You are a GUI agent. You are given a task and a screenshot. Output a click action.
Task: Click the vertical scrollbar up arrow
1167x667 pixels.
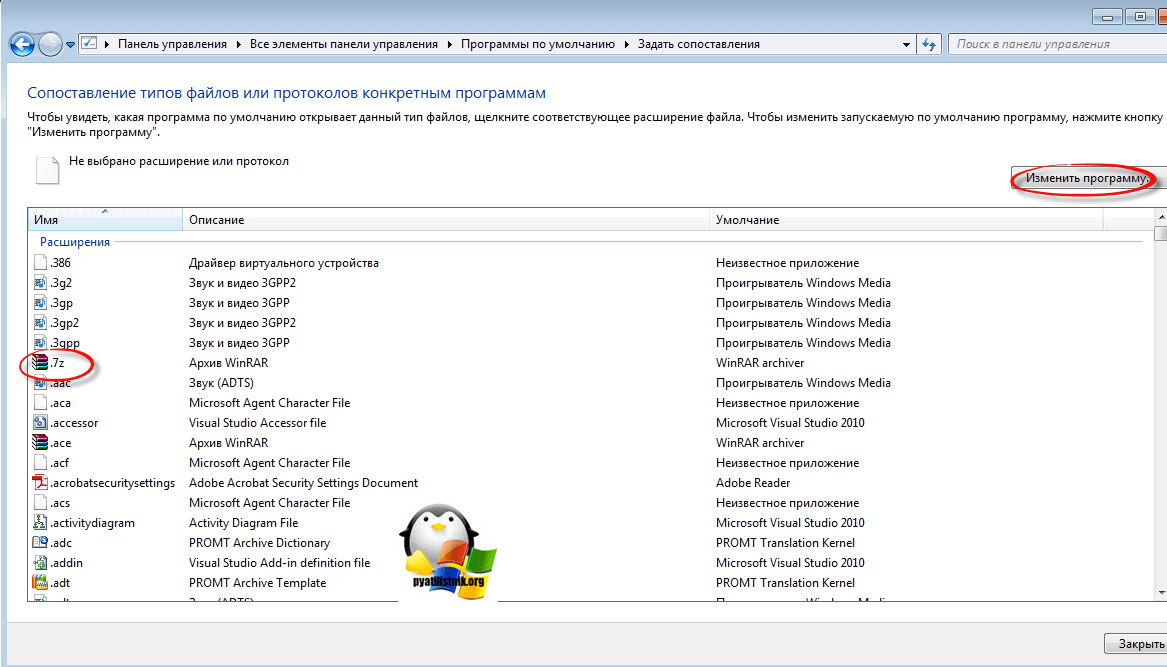(1160, 216)
